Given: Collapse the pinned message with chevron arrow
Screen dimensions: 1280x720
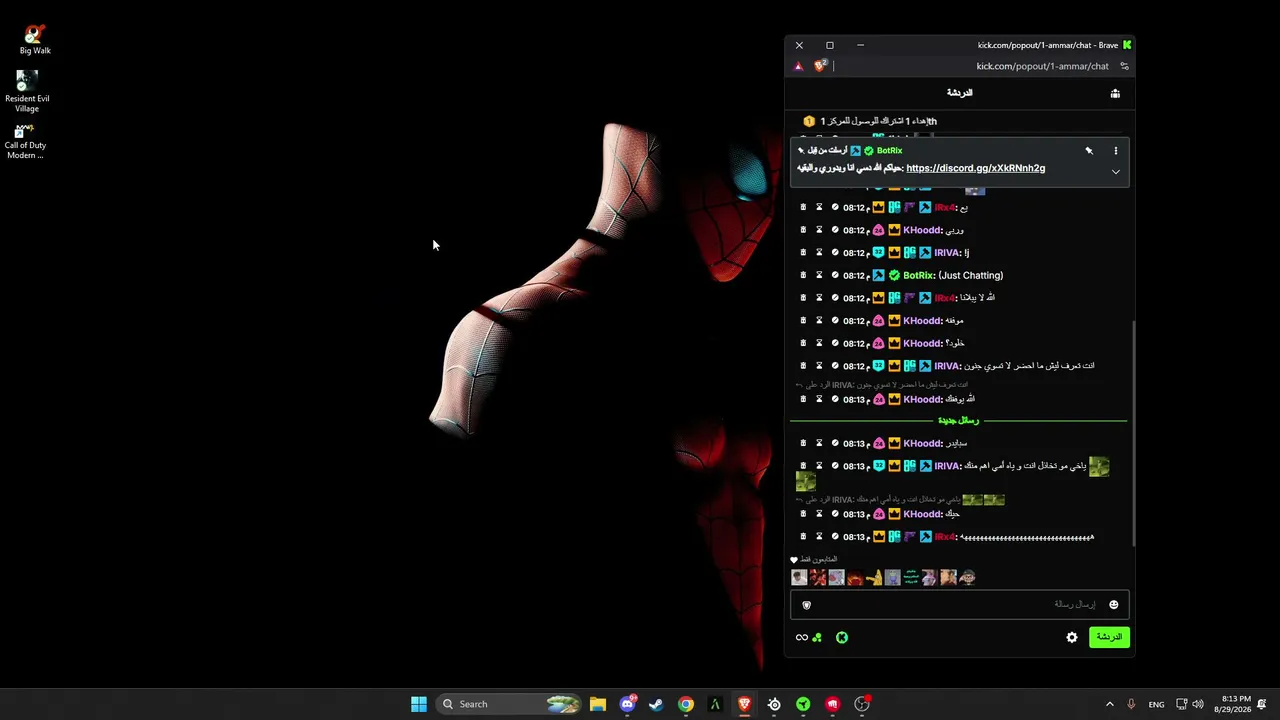Looking at the screenshot, I should 1116,172.
